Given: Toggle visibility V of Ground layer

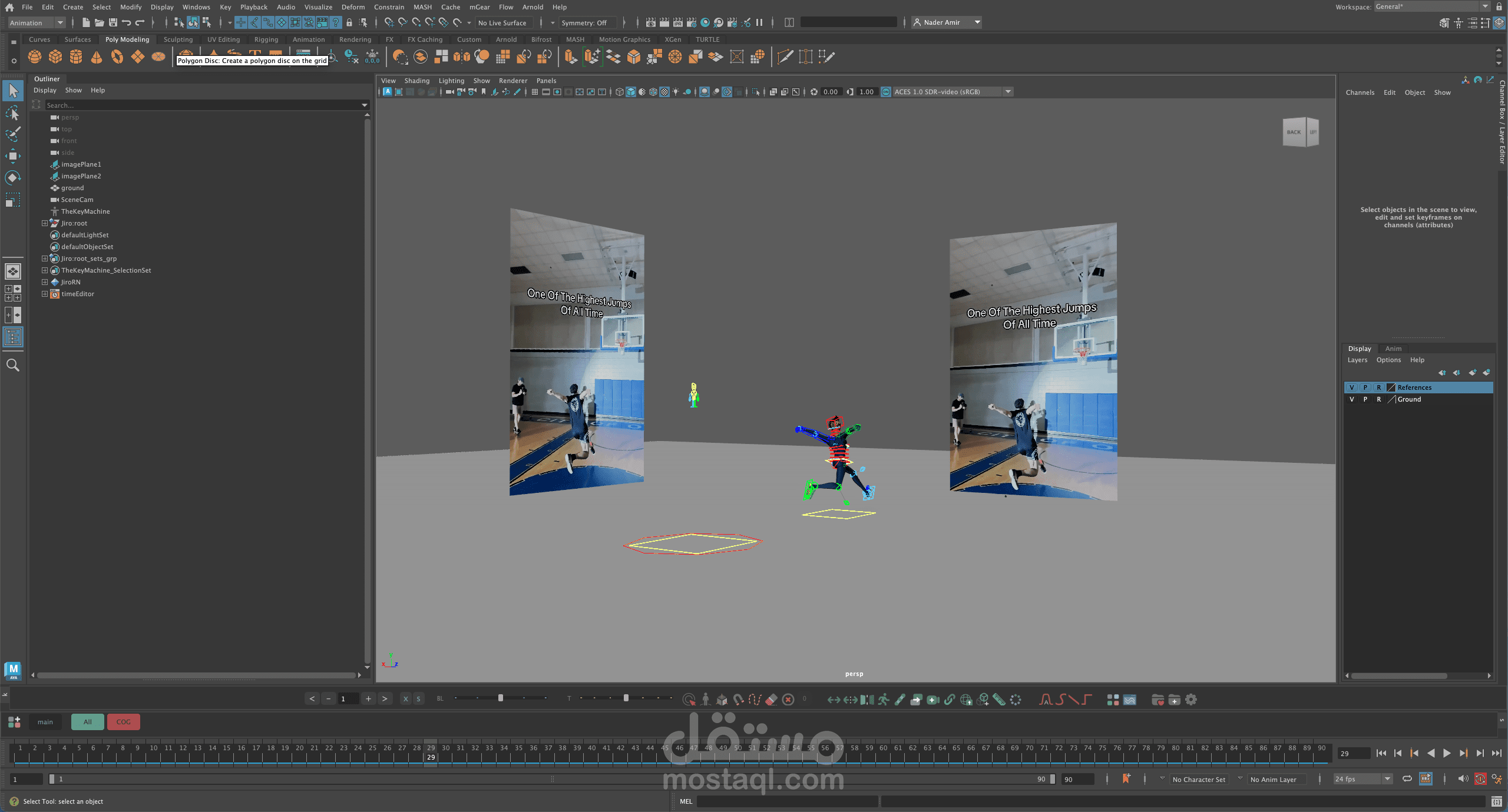Looking at the screenshot, I should pos(1352,399).
